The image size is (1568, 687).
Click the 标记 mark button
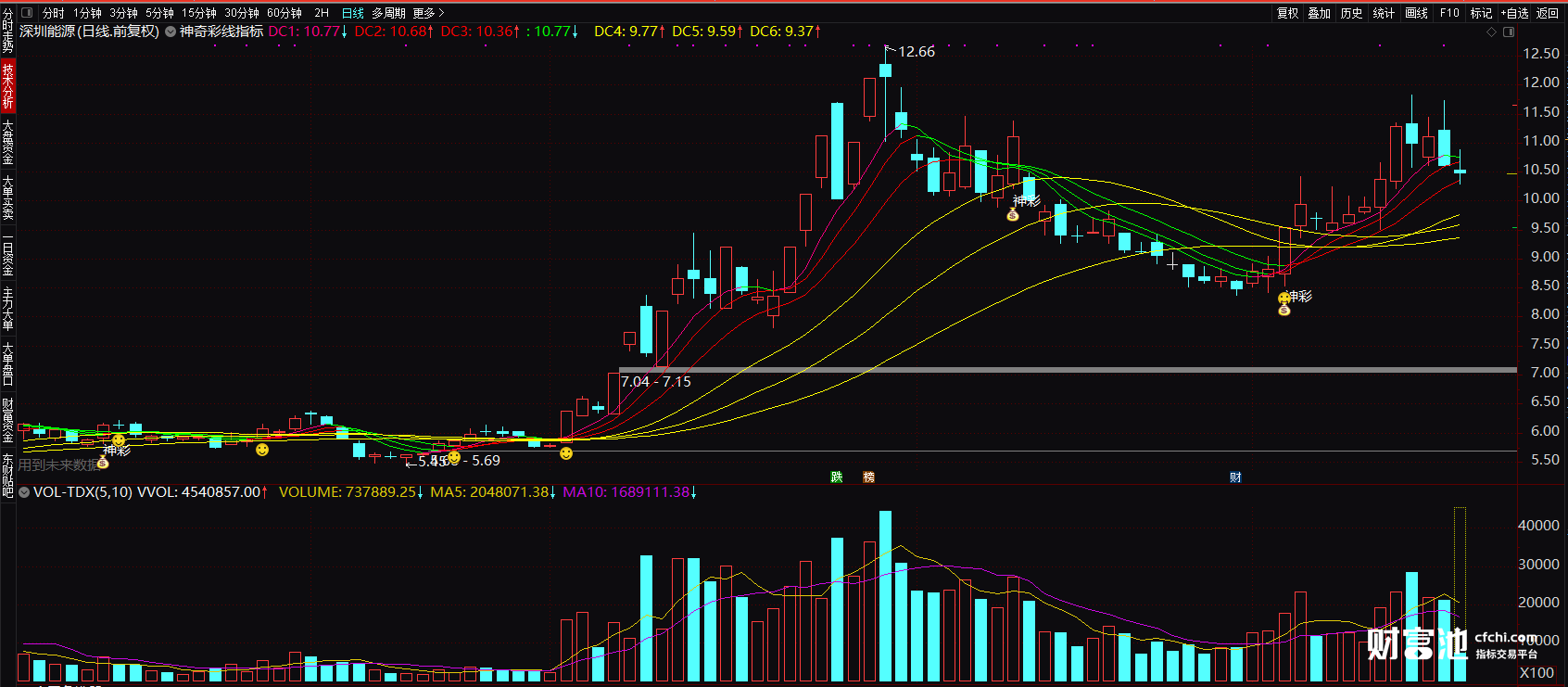(1481, 13)
